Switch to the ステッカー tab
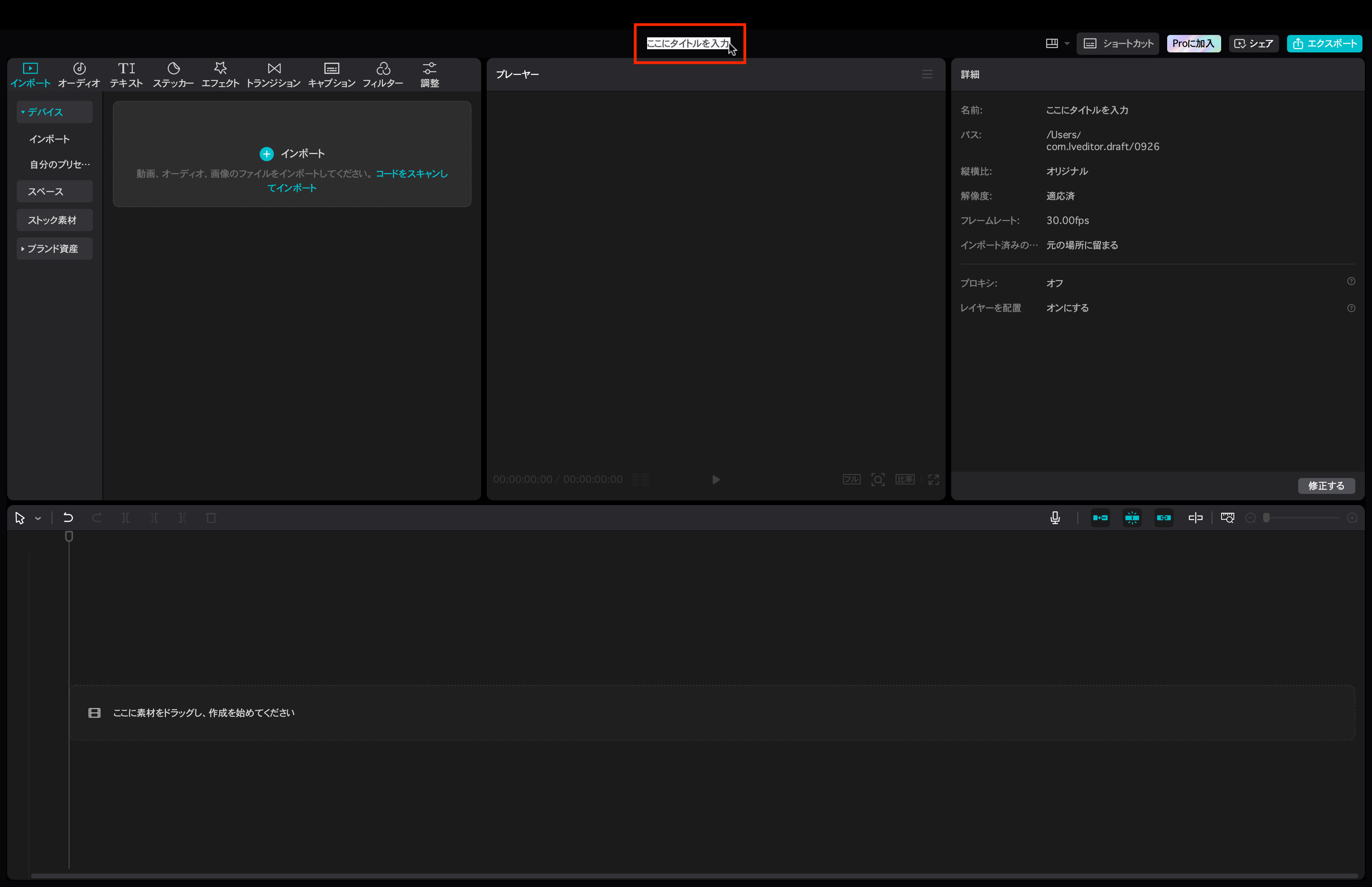 pos(173,75)
